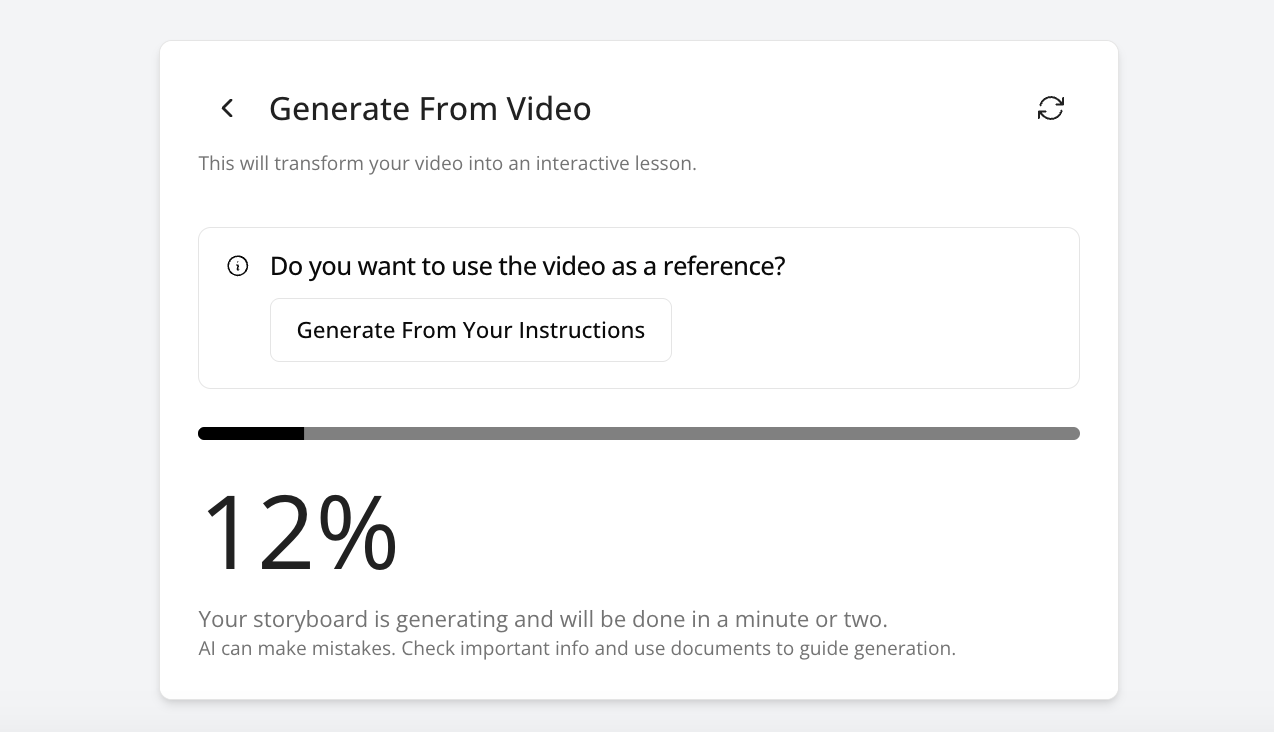Select the Generate From Video heading

pos(430,108)
